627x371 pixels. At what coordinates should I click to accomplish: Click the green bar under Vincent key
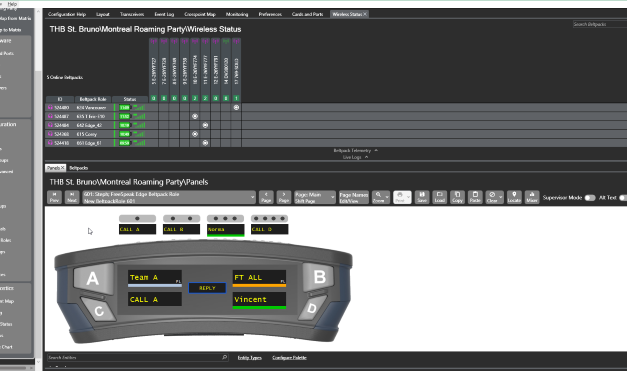pyautogui.click(x=259, y=307)
